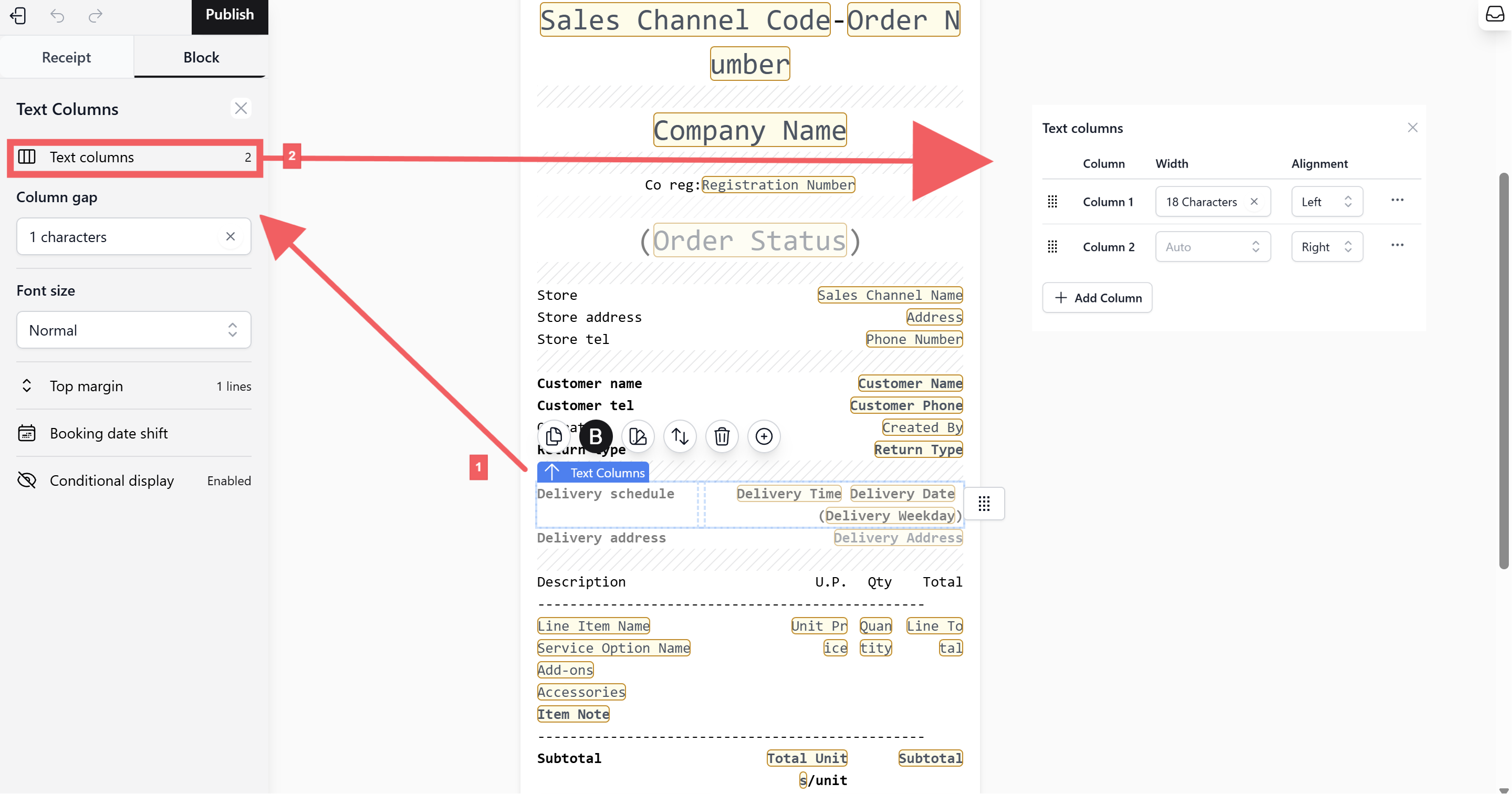Click the undo arrow icon
Screen dimensions: 1512x794
click(57, 15)
